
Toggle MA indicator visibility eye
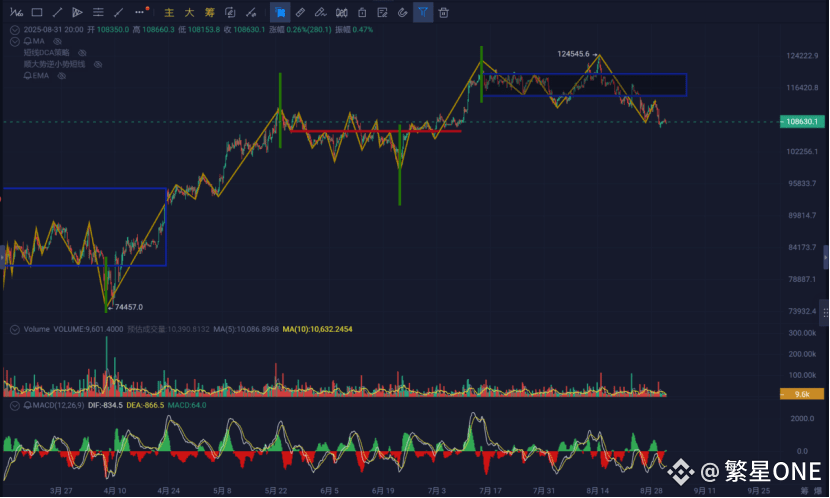pyautogui.click(x=57, y=41)
